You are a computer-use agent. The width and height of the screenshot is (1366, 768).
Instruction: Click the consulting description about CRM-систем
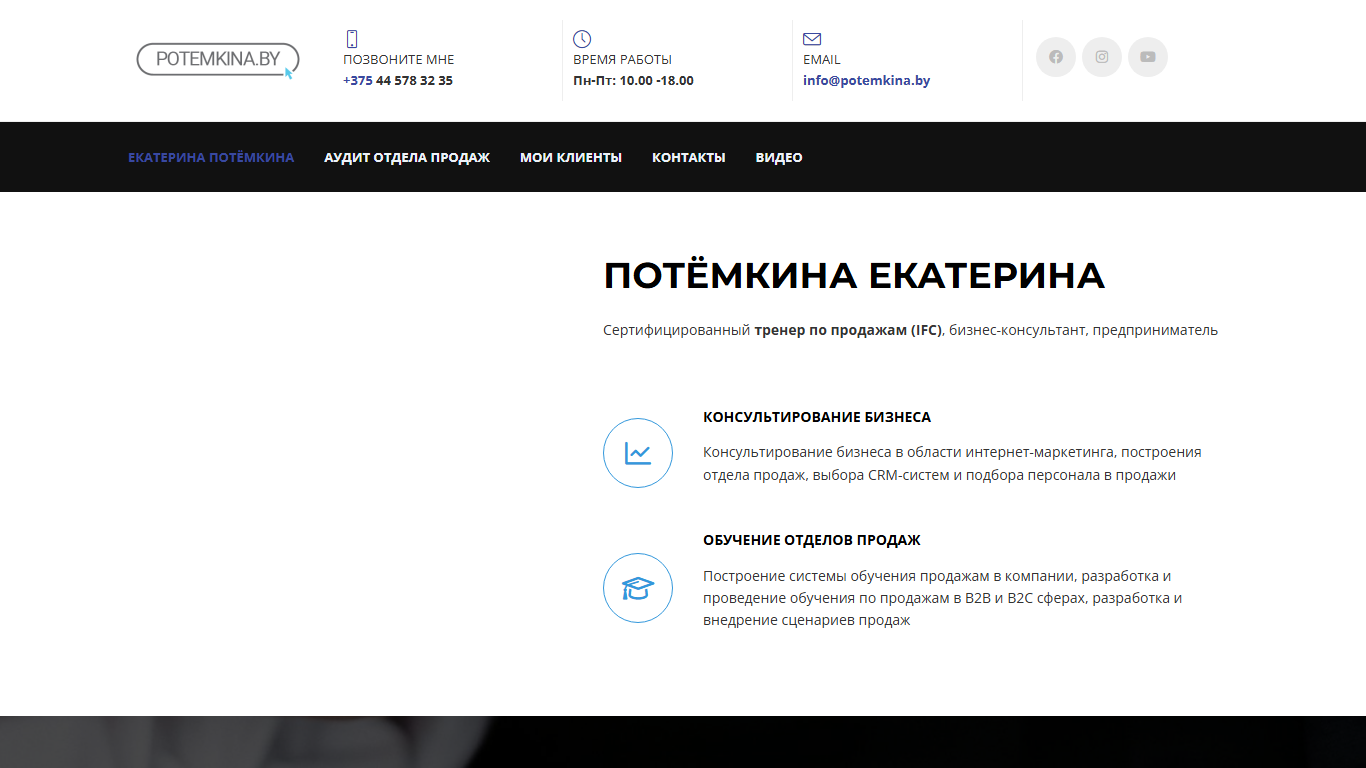tap(952, 464)
